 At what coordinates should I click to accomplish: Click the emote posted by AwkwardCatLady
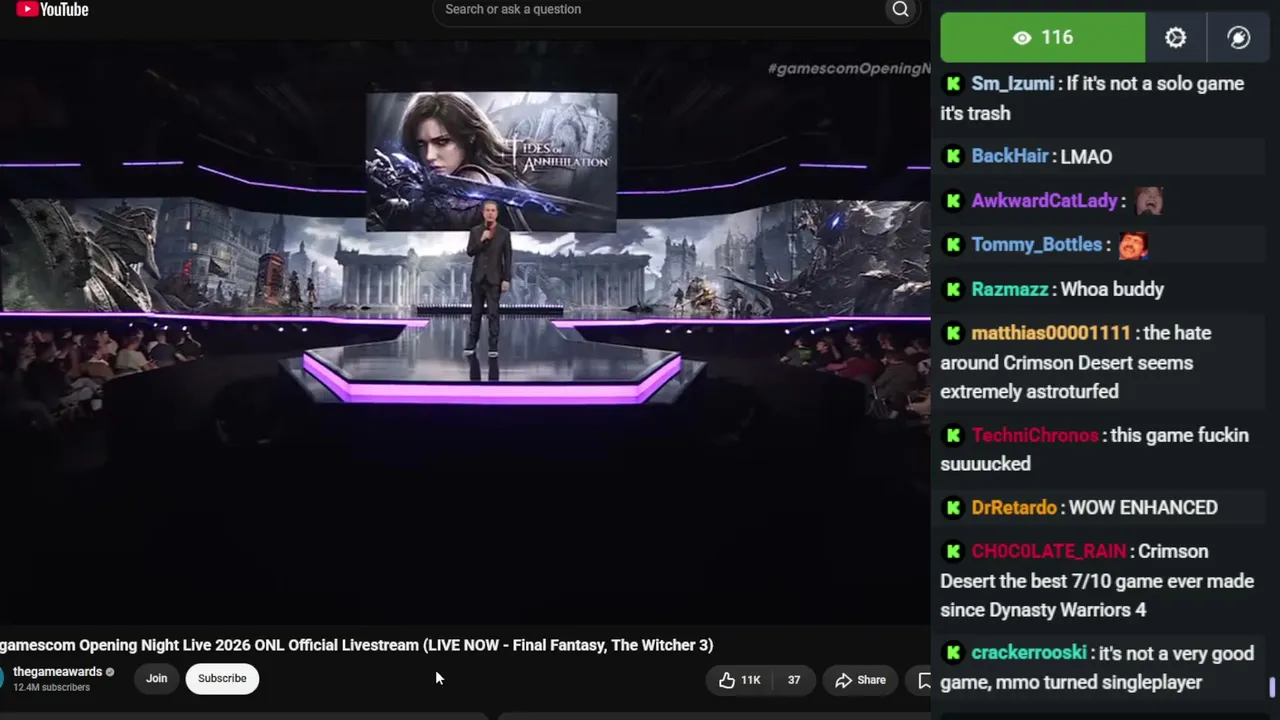click(1149, 201)
